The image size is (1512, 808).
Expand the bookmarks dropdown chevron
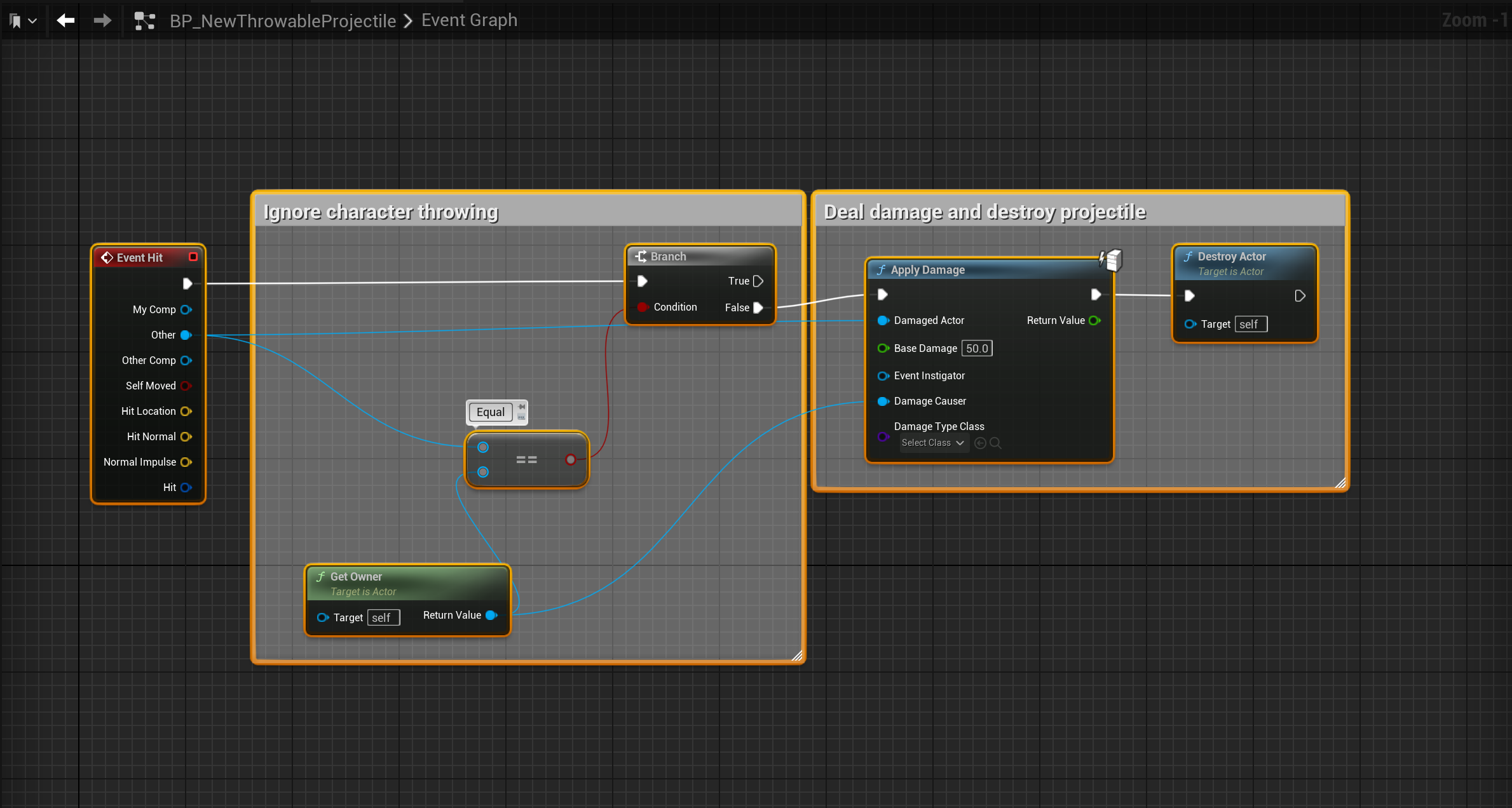point(33,21)
